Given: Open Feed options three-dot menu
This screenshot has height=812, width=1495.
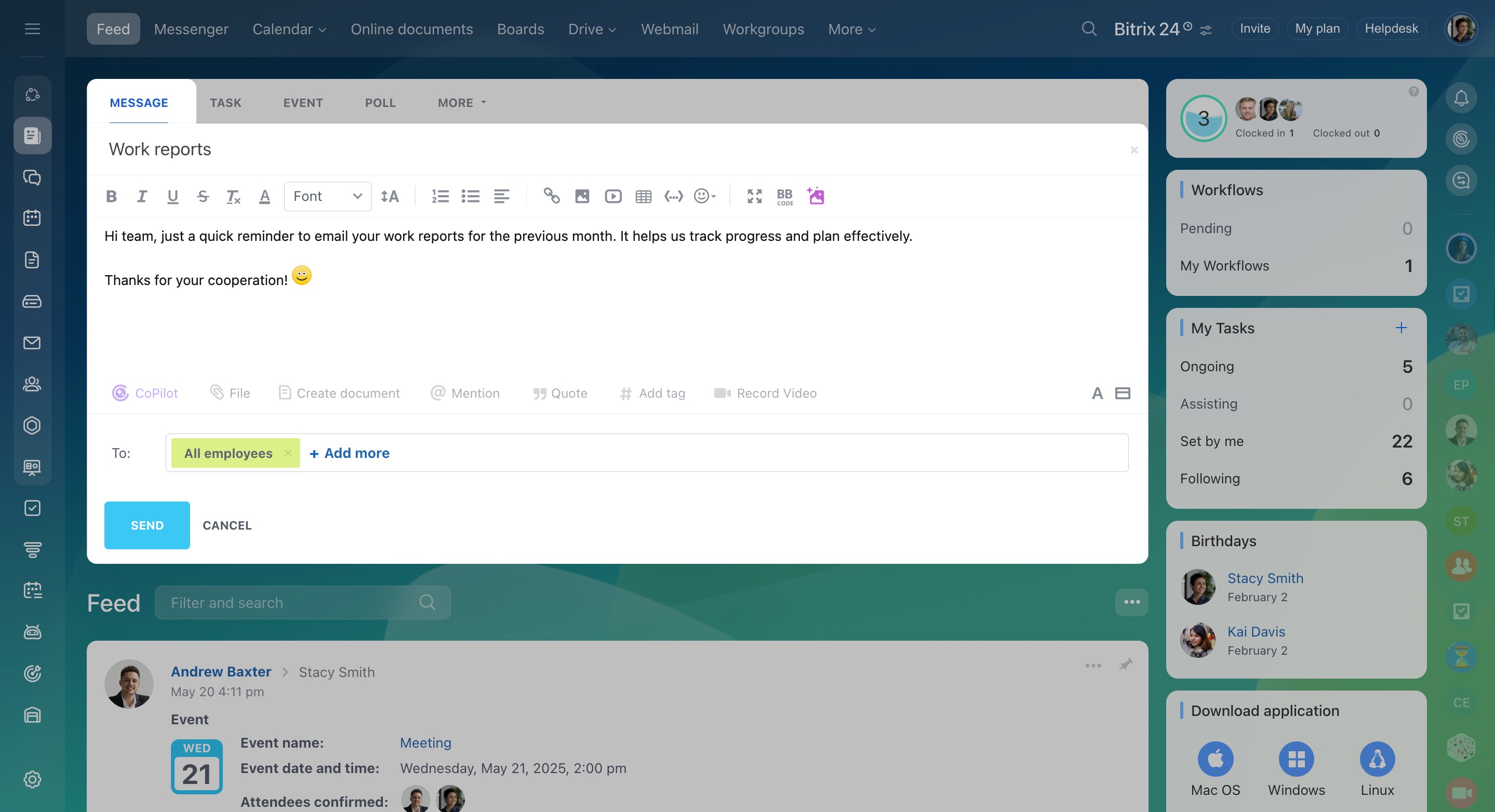Looking at the screenshot, I should click(x=1131, y=602).
